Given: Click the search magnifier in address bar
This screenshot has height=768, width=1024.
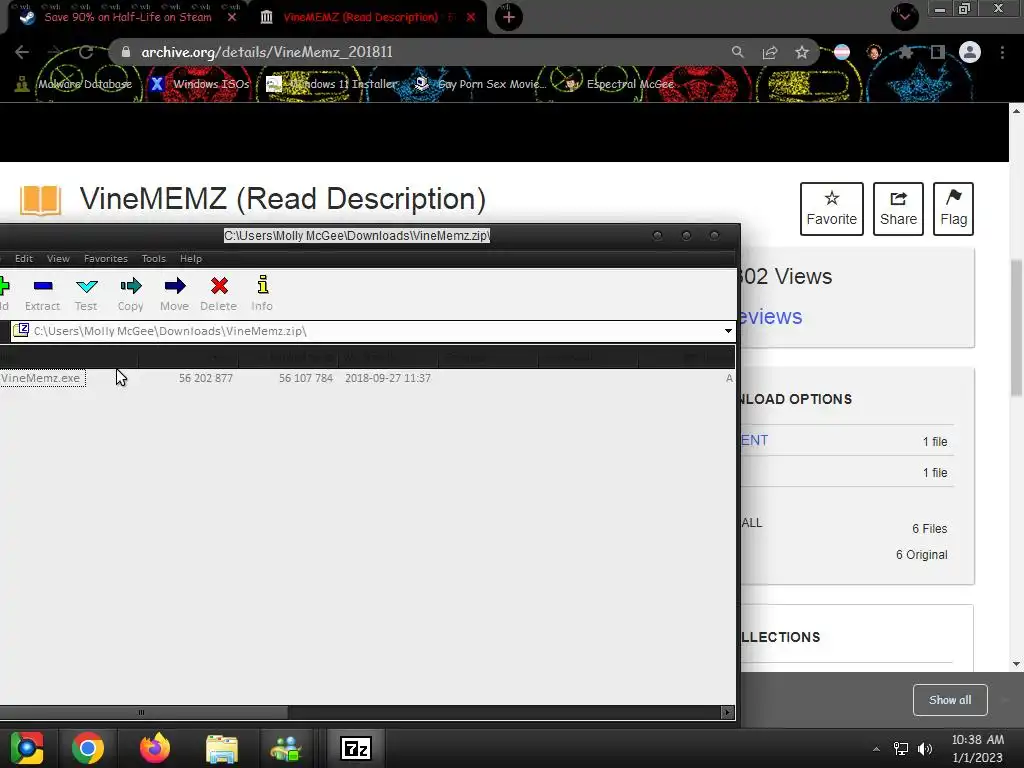Looking at the screenshot, I should click(x=737, y=52).
